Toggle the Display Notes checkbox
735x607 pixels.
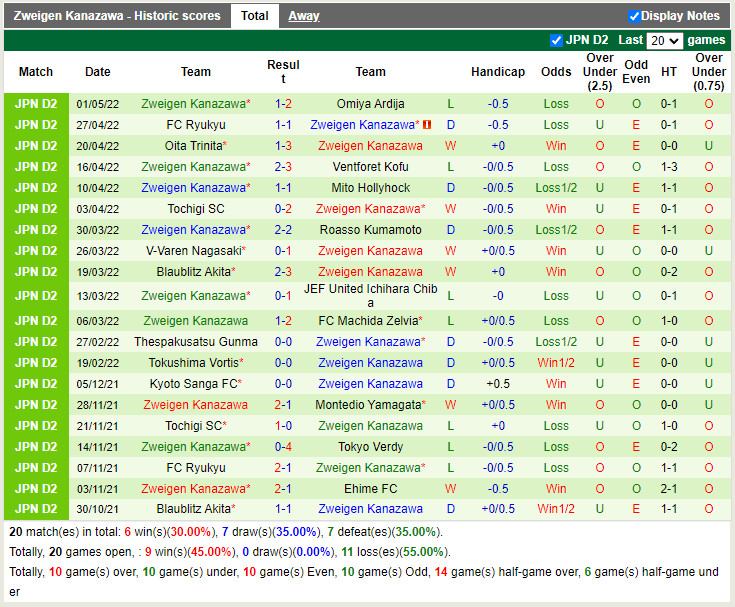click(634, 16)
